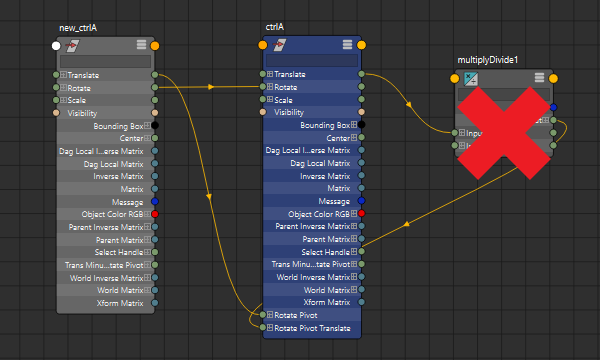Click black Bounding Box port on new_ctrlA
600x360 pixels.
click(155, 125)
